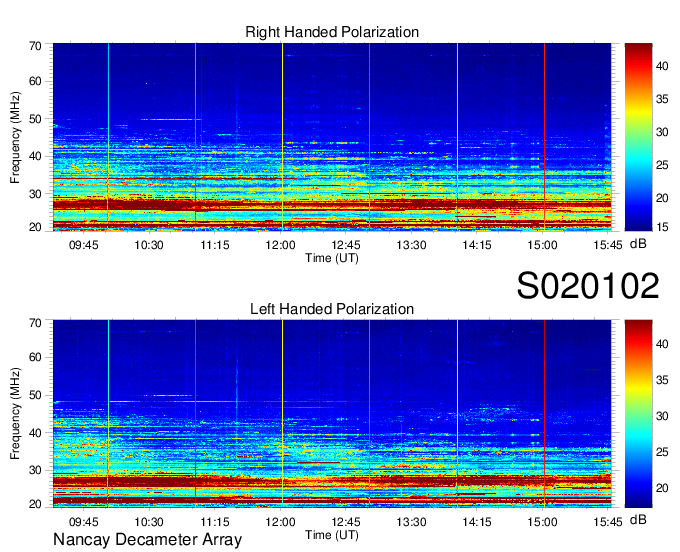Click the Right Handed plot's dB colorbar
Viewport: 680px width, 552px height.
638,137
